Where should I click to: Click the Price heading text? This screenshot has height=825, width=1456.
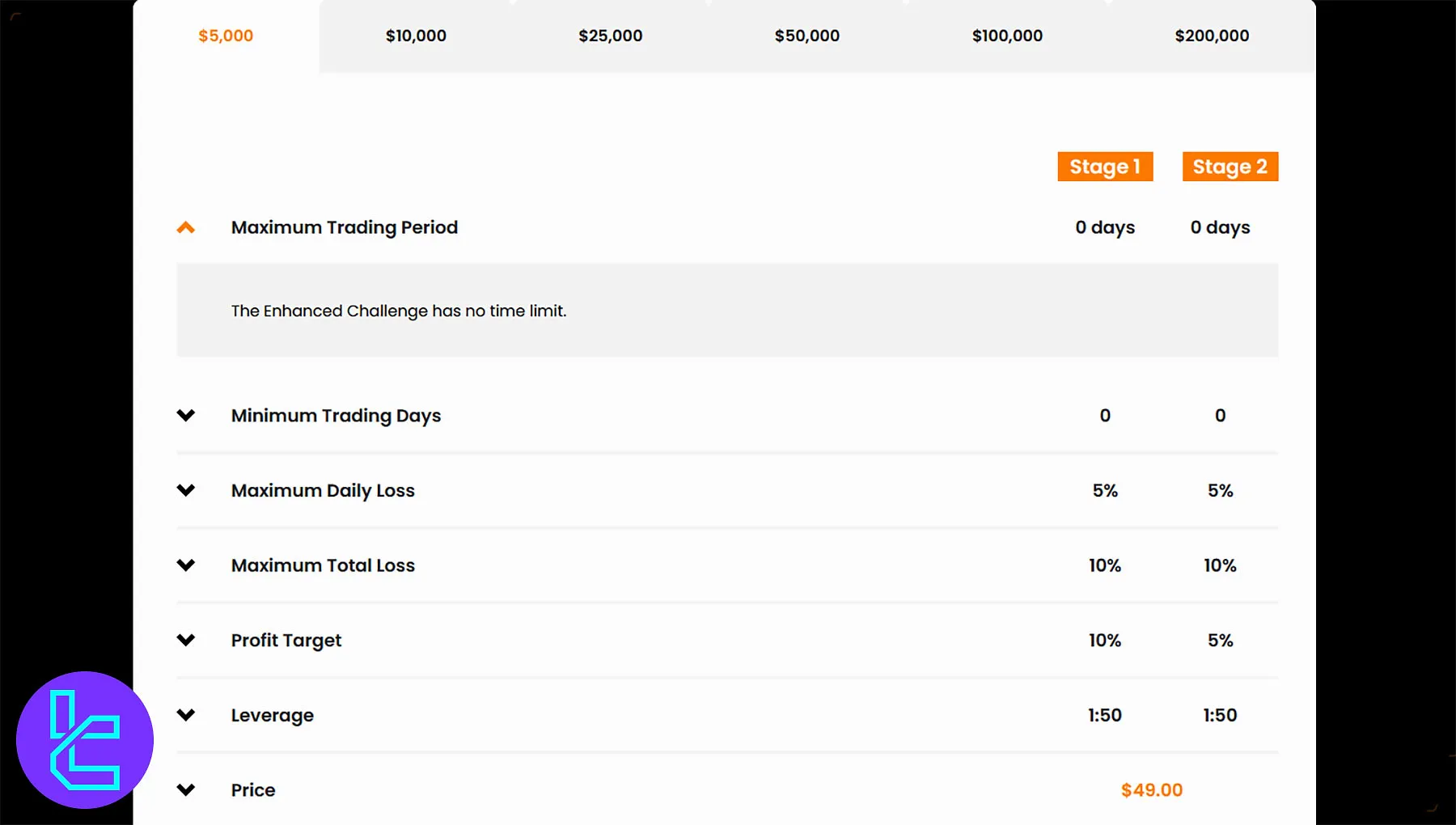point(253,790)
